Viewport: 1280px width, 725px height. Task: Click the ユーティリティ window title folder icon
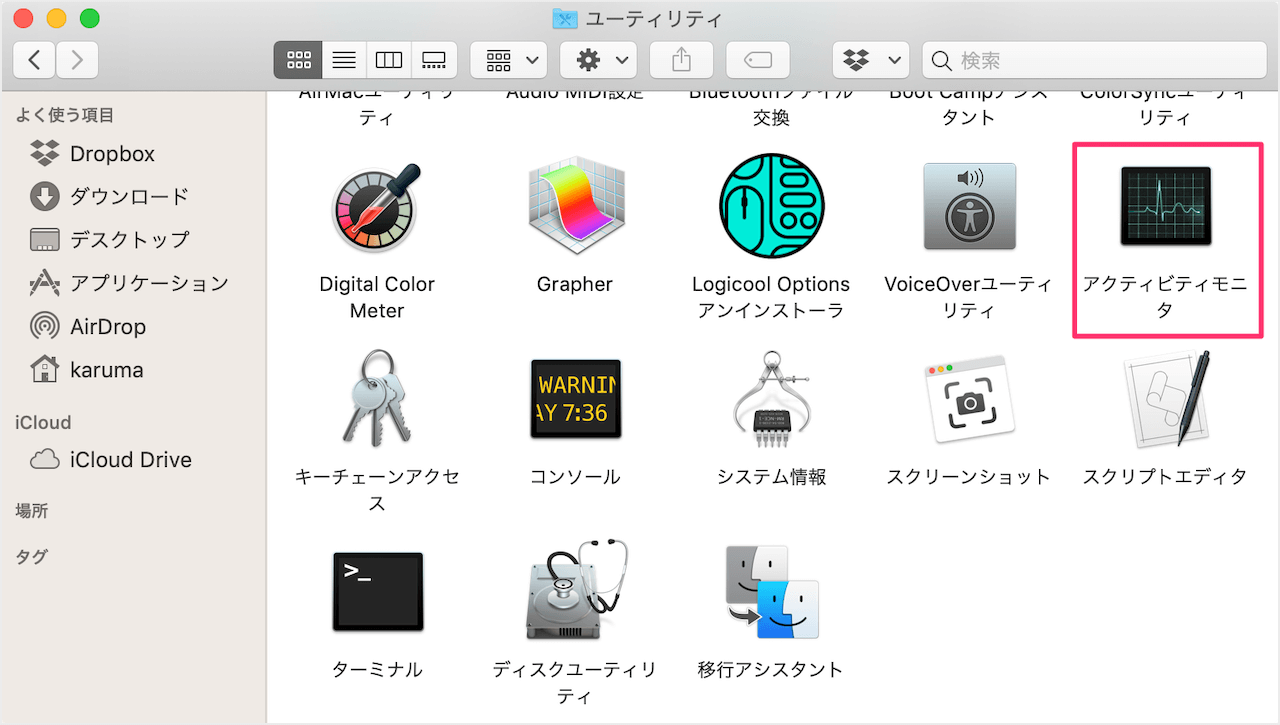pos(565,19)
